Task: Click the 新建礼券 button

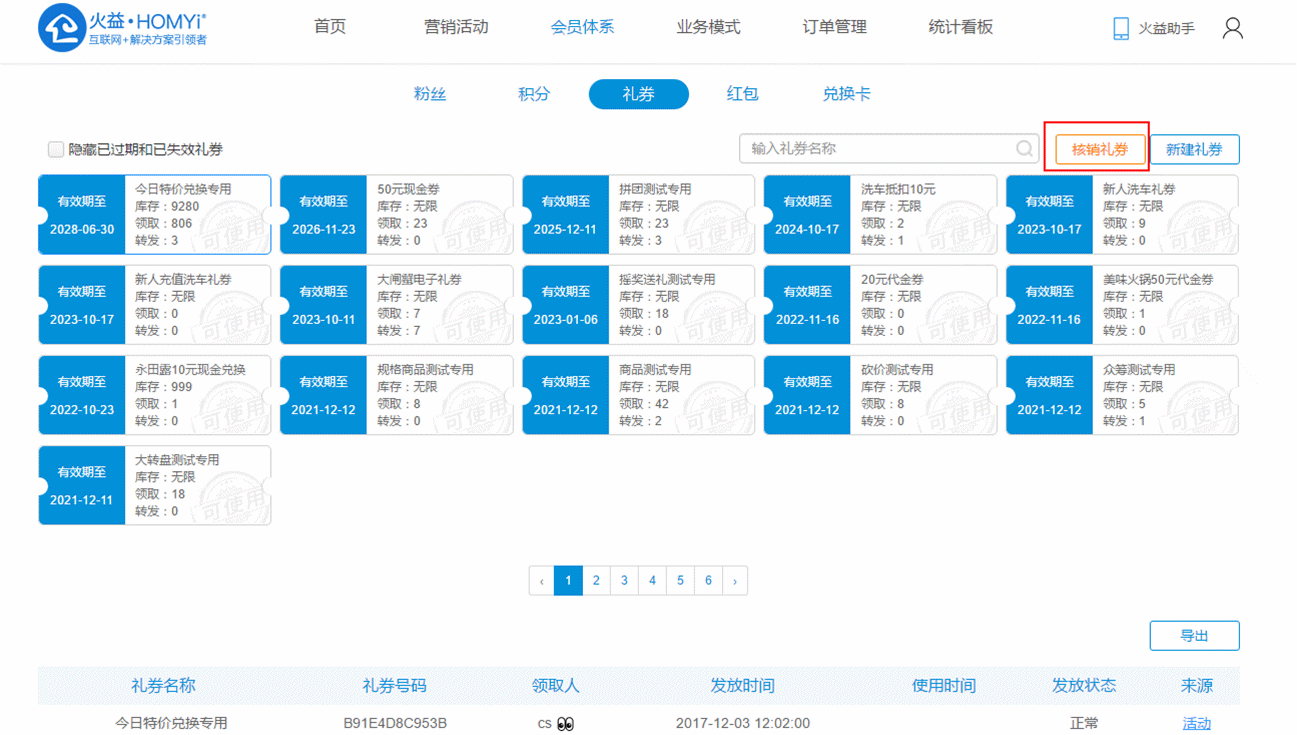Action: [1194, 150]
